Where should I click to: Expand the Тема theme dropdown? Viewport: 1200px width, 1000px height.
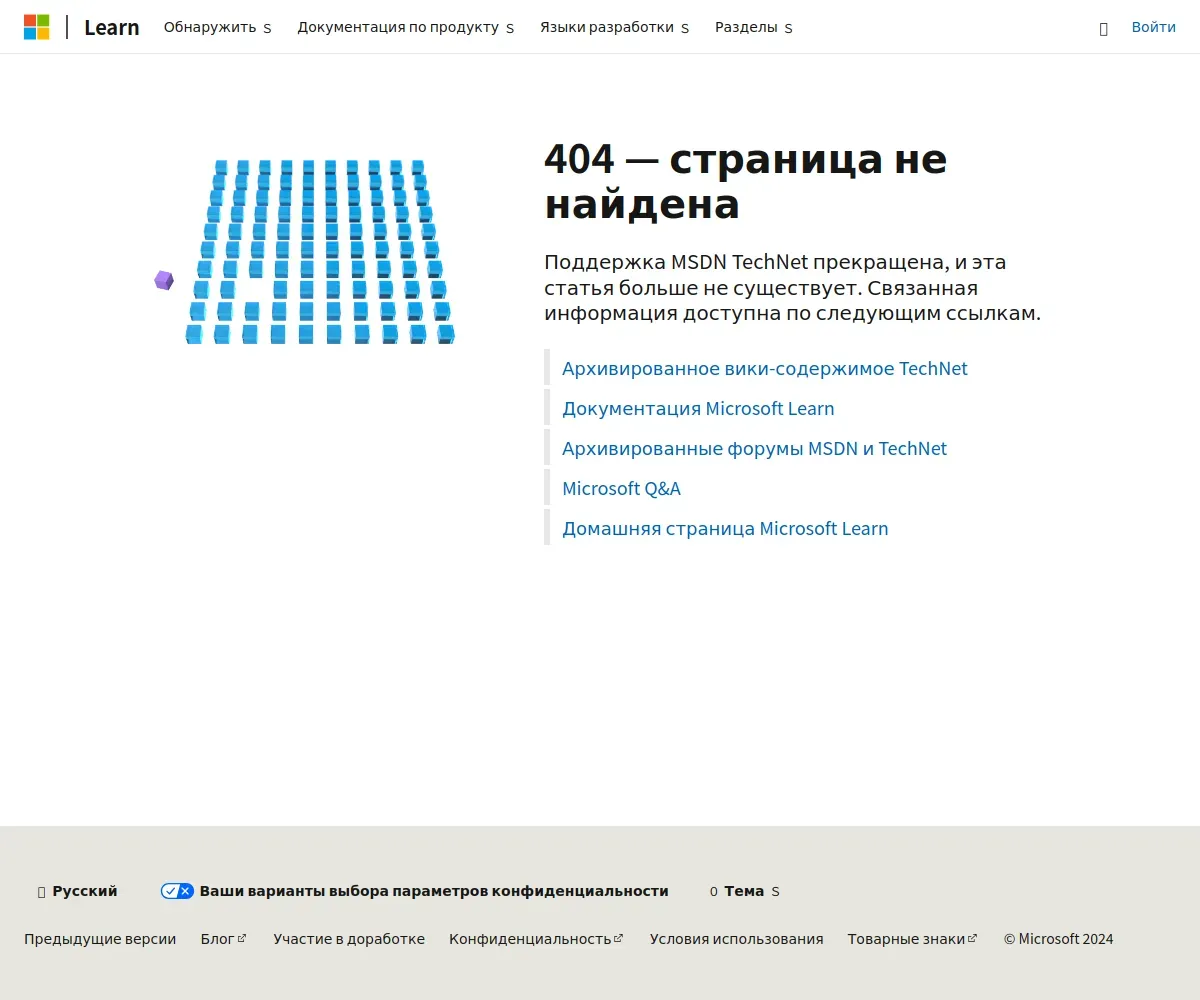(744, 891)
